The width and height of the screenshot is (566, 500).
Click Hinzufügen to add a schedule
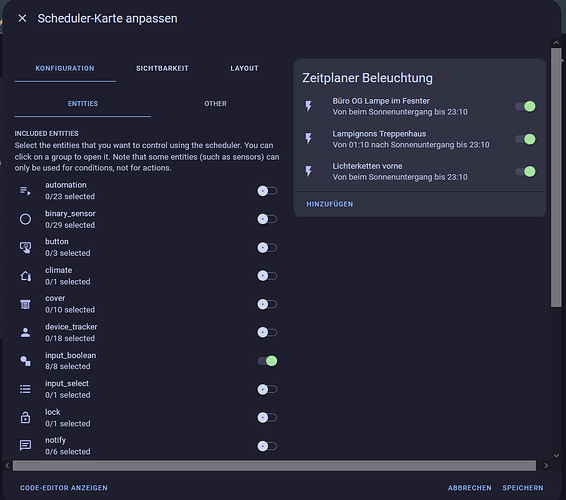tap(330, 204)
